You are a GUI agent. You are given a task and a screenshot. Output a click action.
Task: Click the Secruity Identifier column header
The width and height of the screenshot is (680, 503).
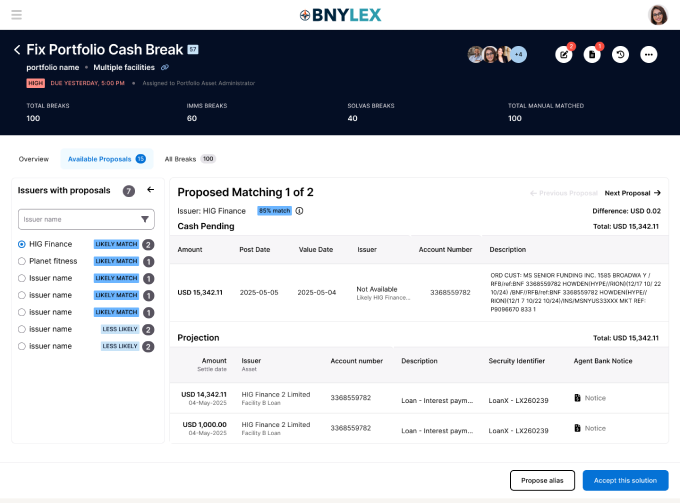point(517,361)
